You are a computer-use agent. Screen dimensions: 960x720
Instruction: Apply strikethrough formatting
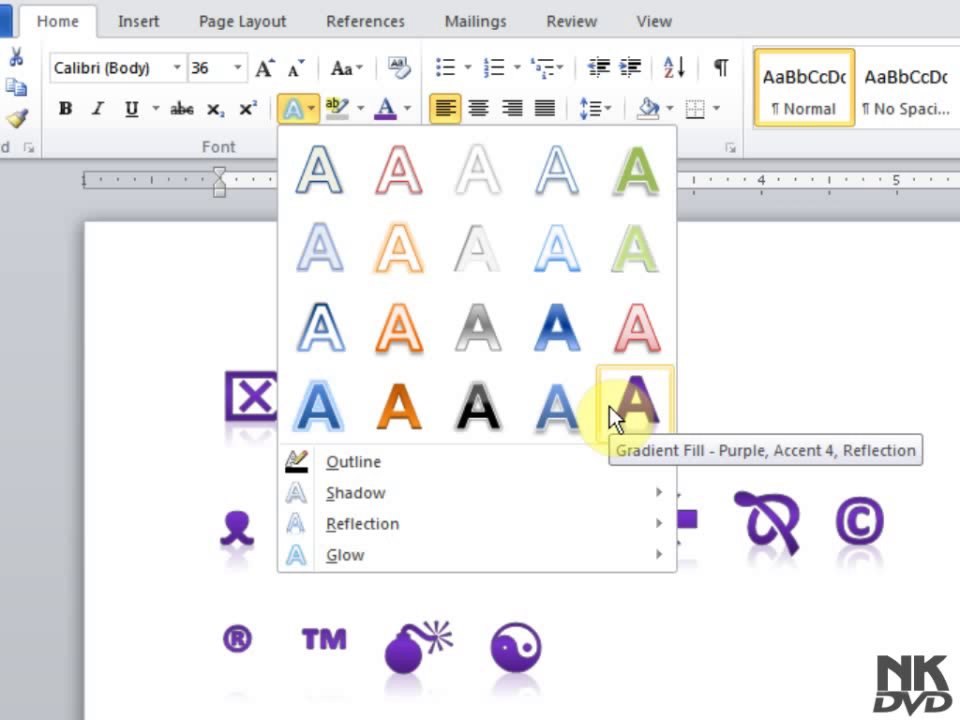pyautogui.click(x=182, y=109)
